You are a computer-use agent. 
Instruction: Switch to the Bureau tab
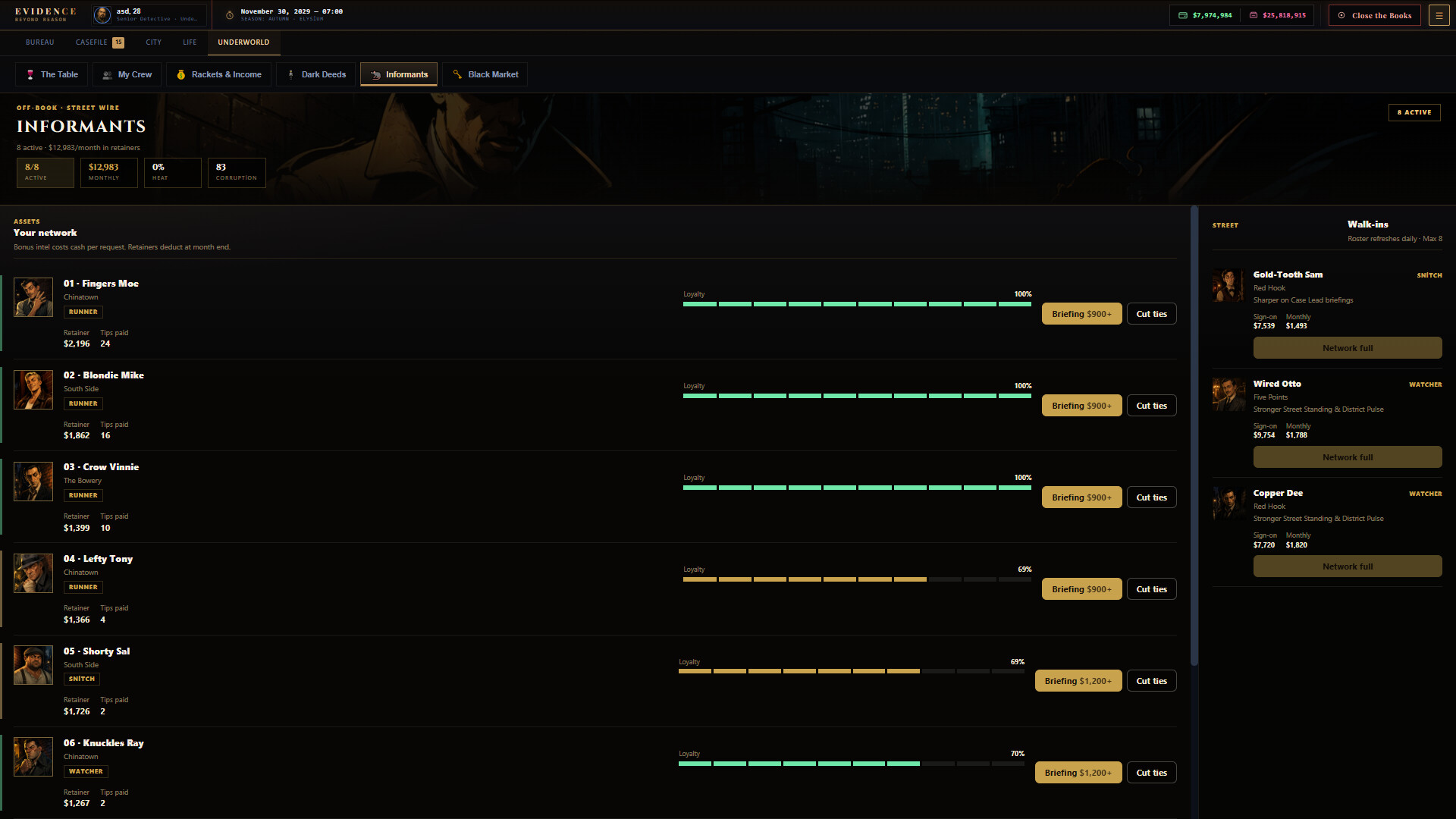(40, 42)
